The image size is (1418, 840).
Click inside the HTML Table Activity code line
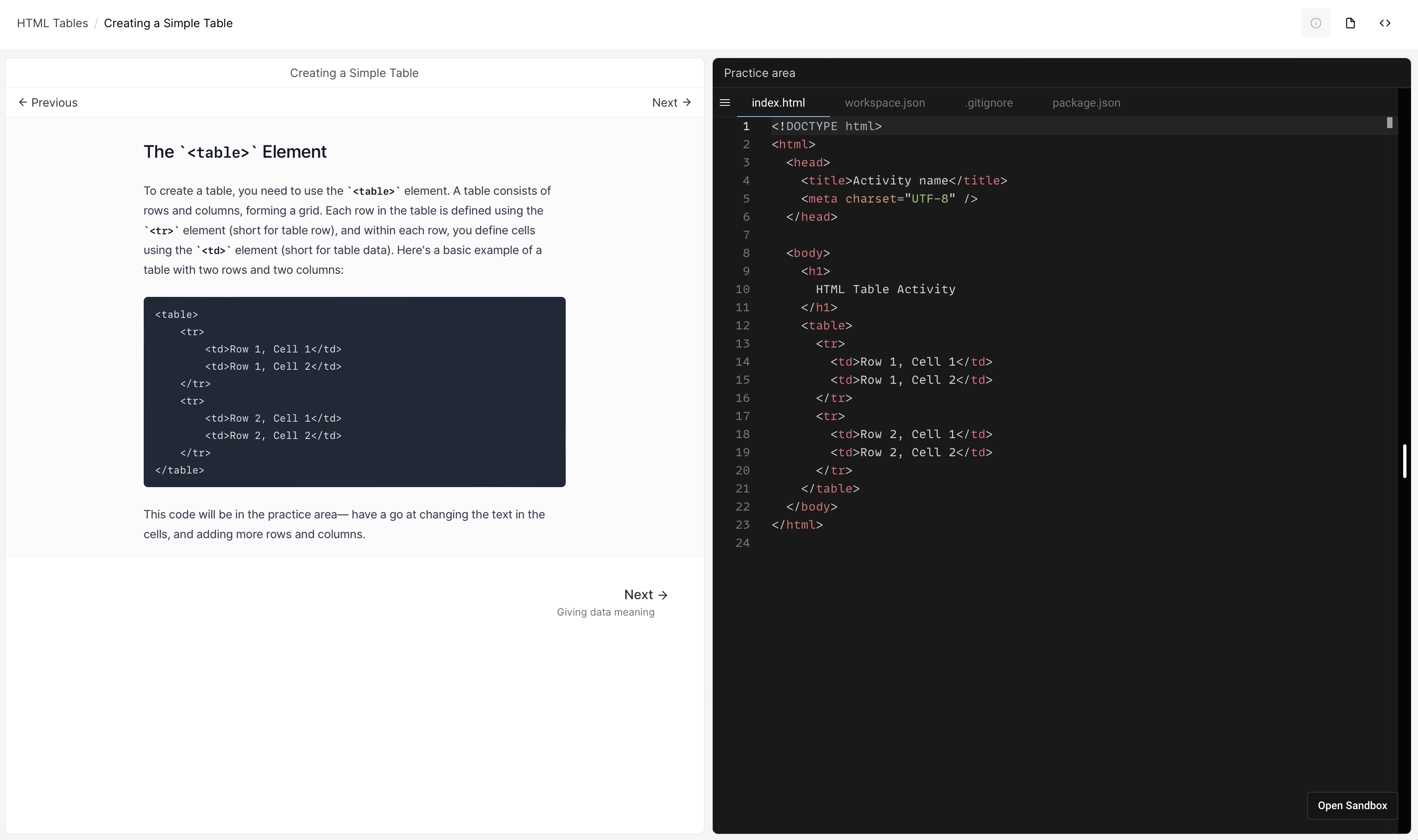click(885, 289)
